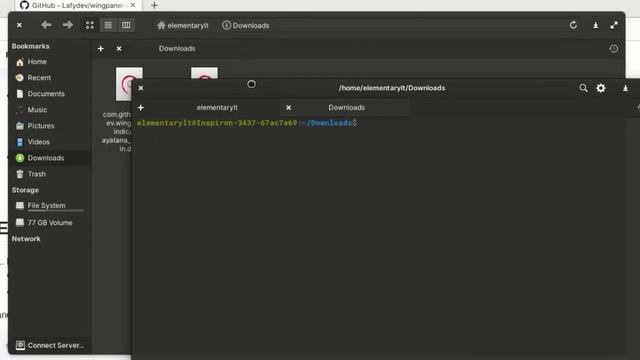The width and height of the screenshot is (640, 360).
Task: Click elementarylt home breadcrumb in path bar
Action: [183, 26]
